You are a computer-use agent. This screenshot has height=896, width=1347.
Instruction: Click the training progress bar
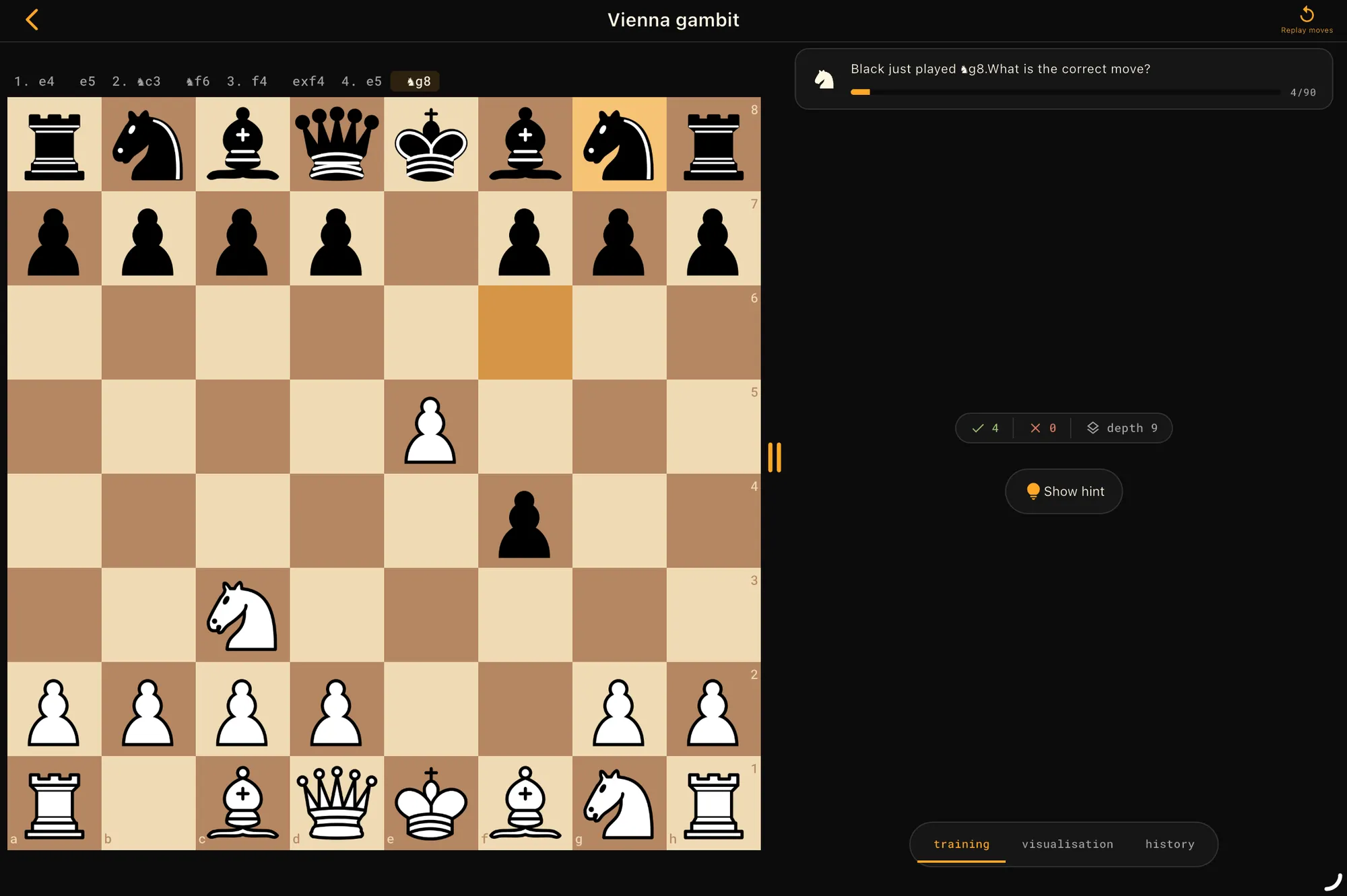pos(1065,92)
